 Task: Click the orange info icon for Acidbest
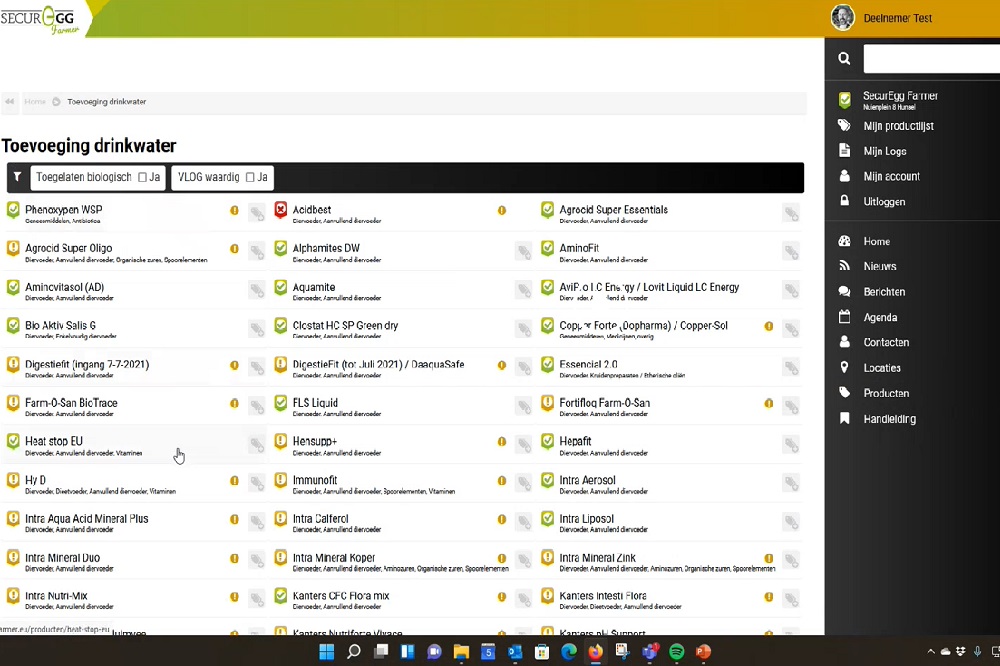coord(502,210)
